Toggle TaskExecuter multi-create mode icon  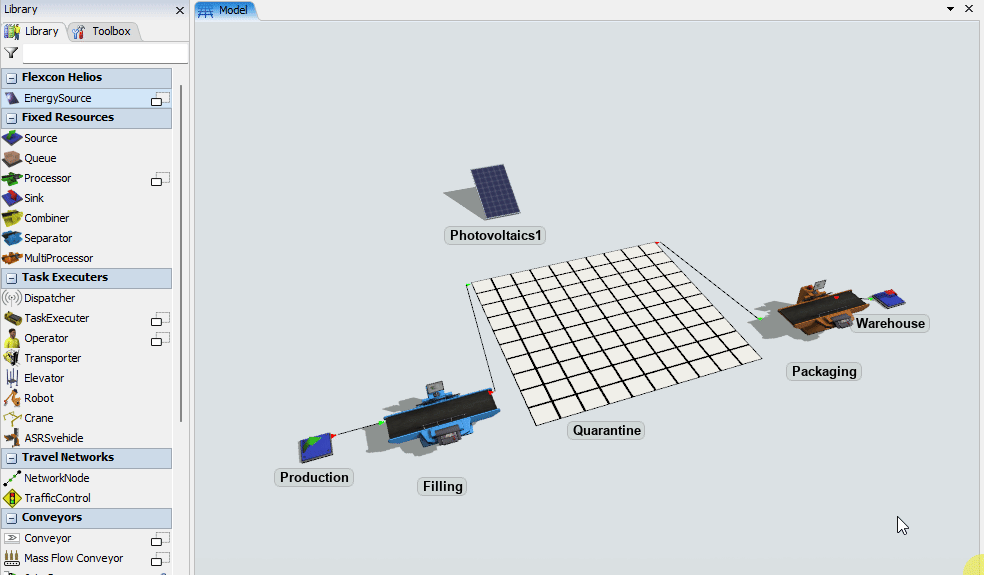click(160, 320)
